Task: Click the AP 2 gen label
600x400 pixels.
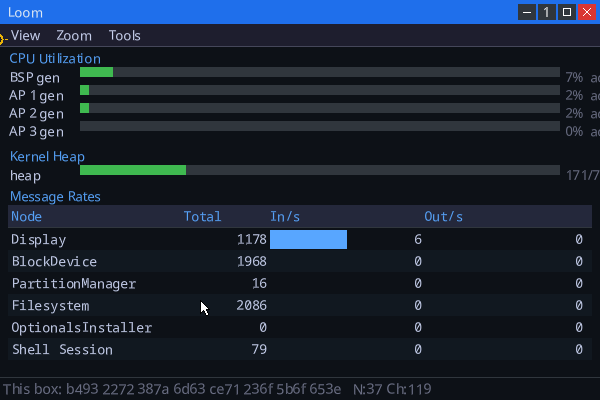Action: click(x=36, y=114)
